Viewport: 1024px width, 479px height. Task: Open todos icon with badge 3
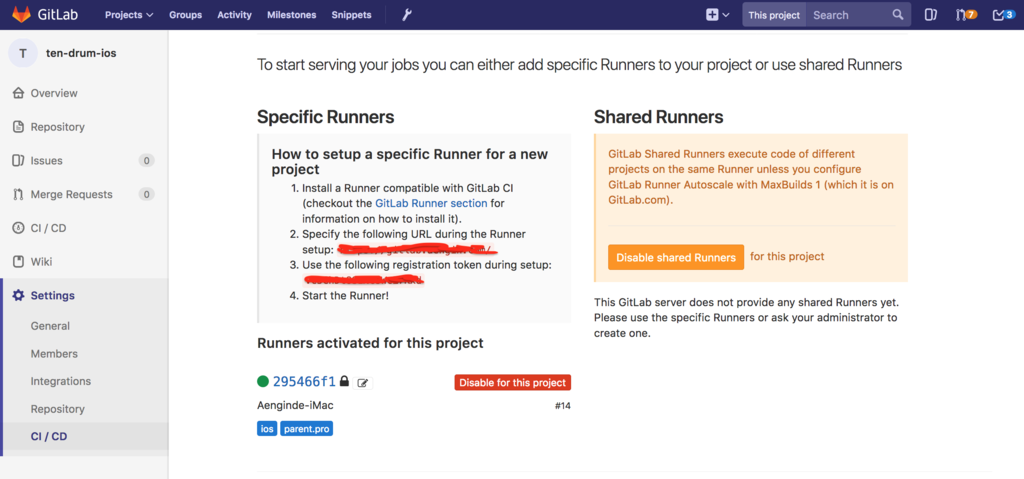click(1002, 14)
